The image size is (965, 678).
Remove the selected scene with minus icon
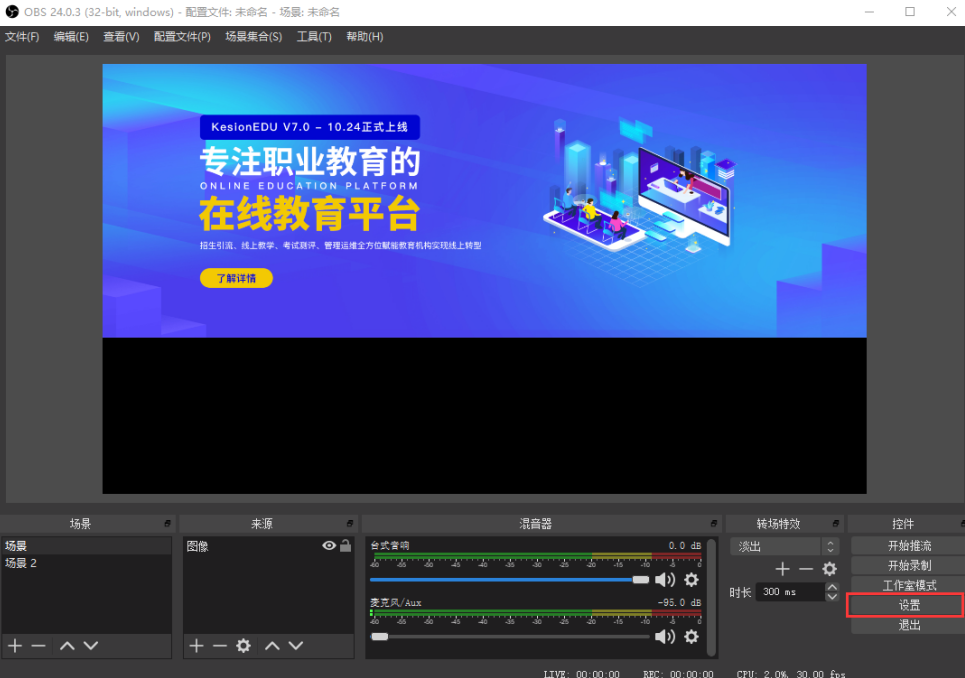(38, 646)
